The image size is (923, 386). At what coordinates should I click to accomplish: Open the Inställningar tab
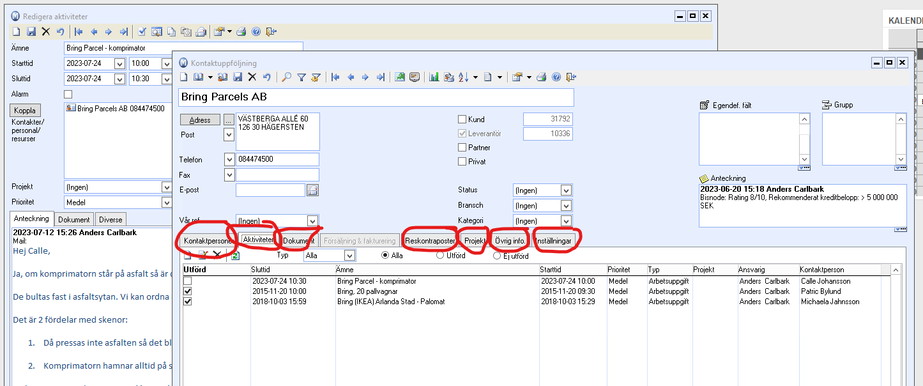555,241
